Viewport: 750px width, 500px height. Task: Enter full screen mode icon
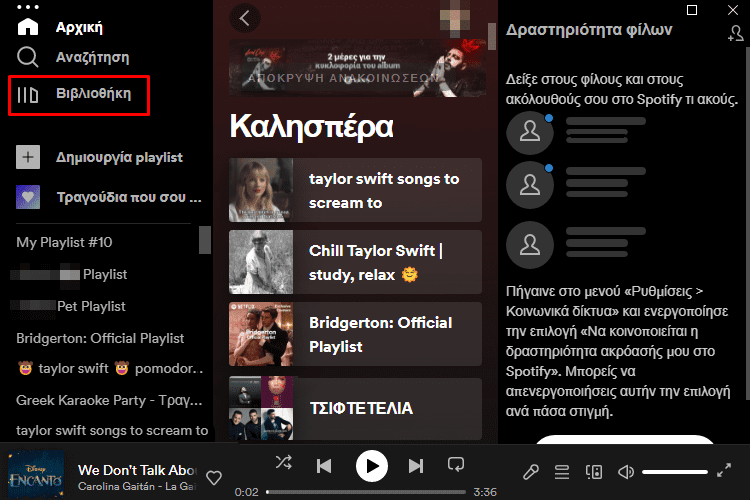(724, 470)
